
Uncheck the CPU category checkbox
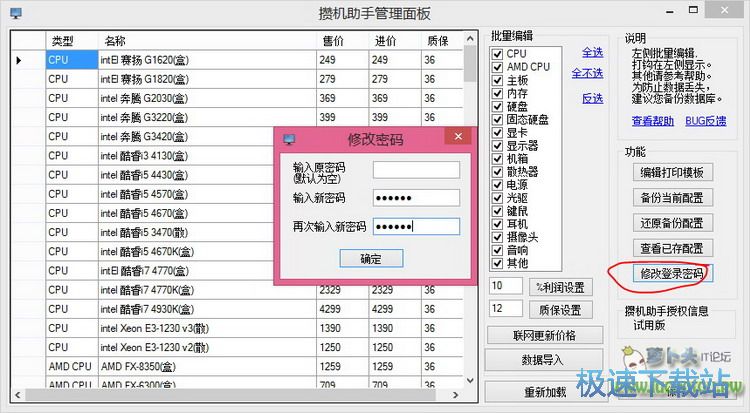pos(497,54)
